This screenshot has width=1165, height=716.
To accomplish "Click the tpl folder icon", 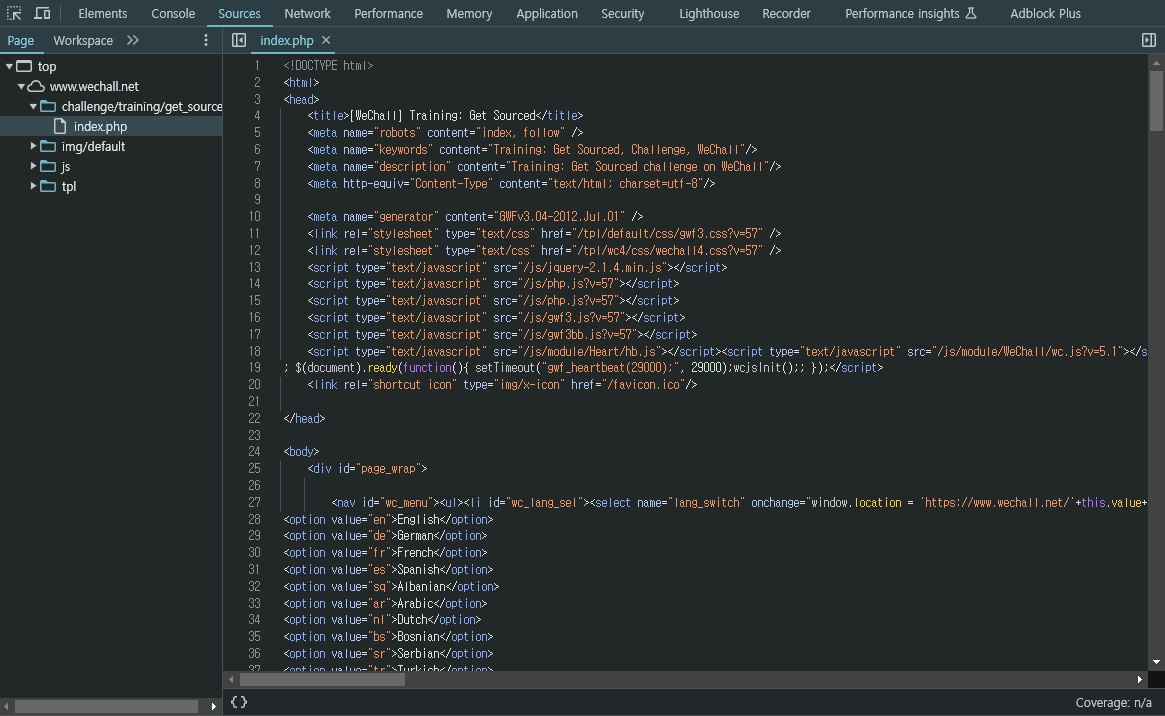I will click(x=48, y=186).
